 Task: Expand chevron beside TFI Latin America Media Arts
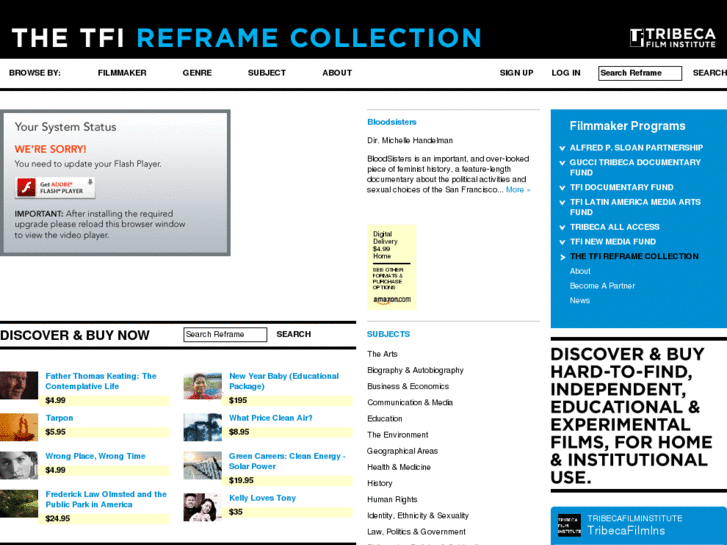point(562,203)
